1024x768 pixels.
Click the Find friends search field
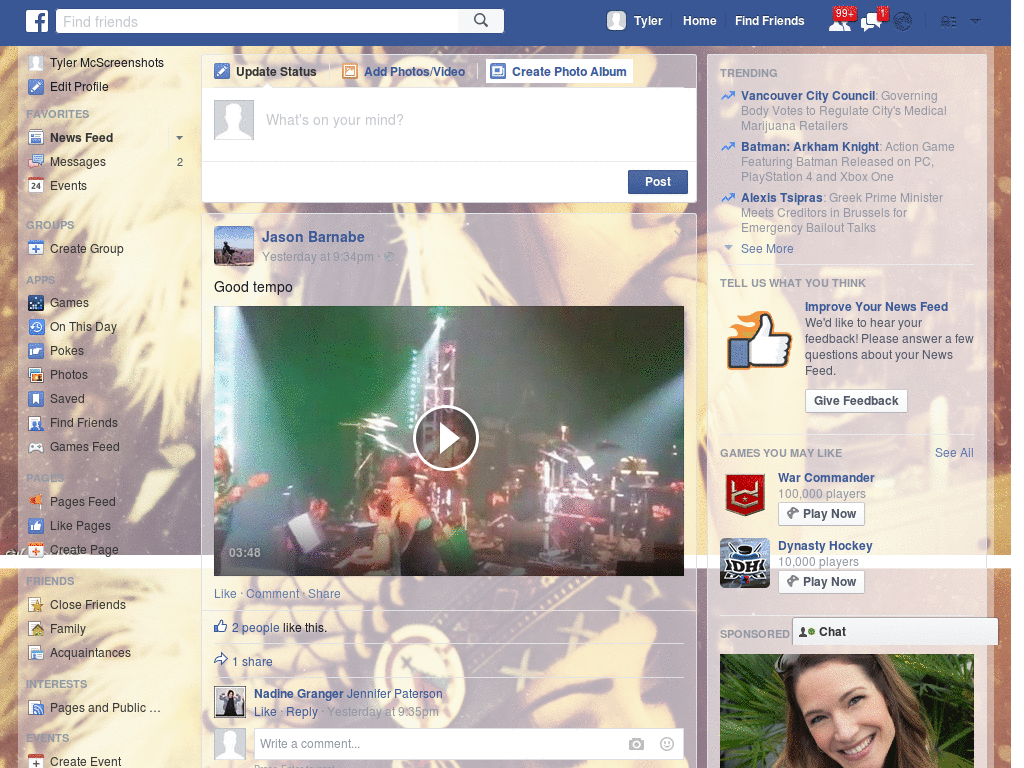[x=257, y=21]
